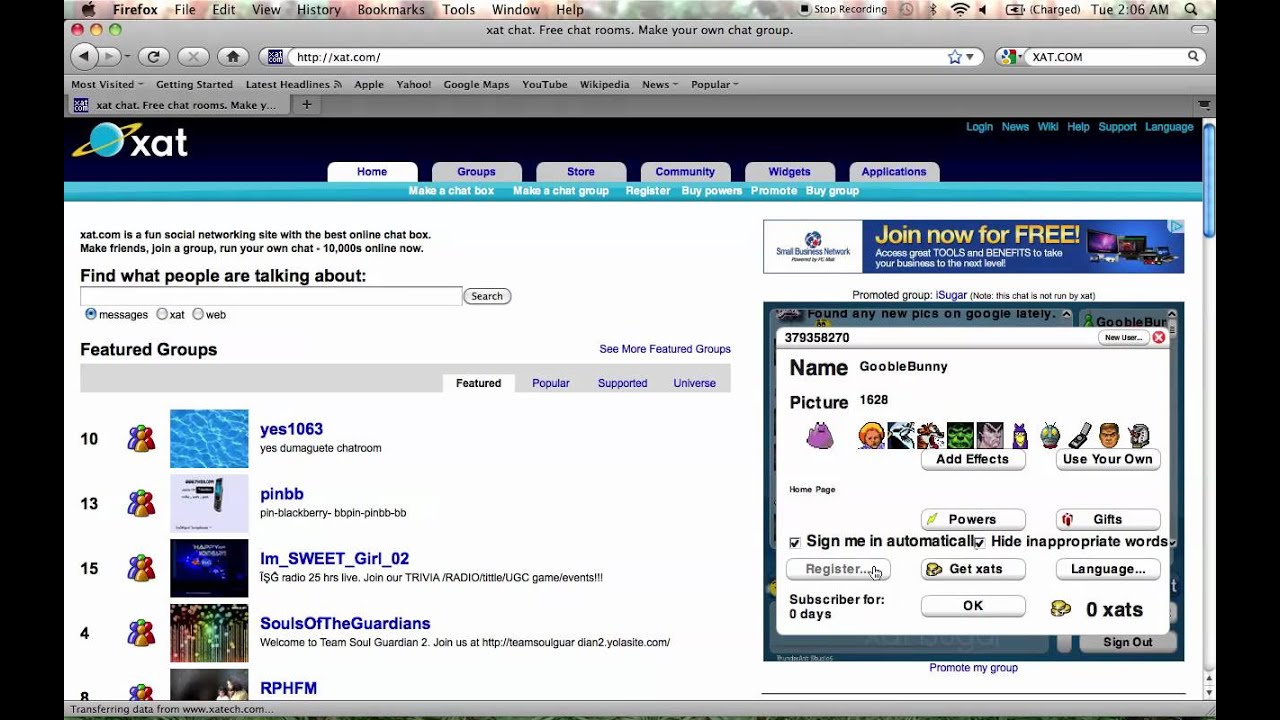The image size is (1280, 720).
Task: Open the Tools menu in menu bar
Action: click(x=459, y=9)
